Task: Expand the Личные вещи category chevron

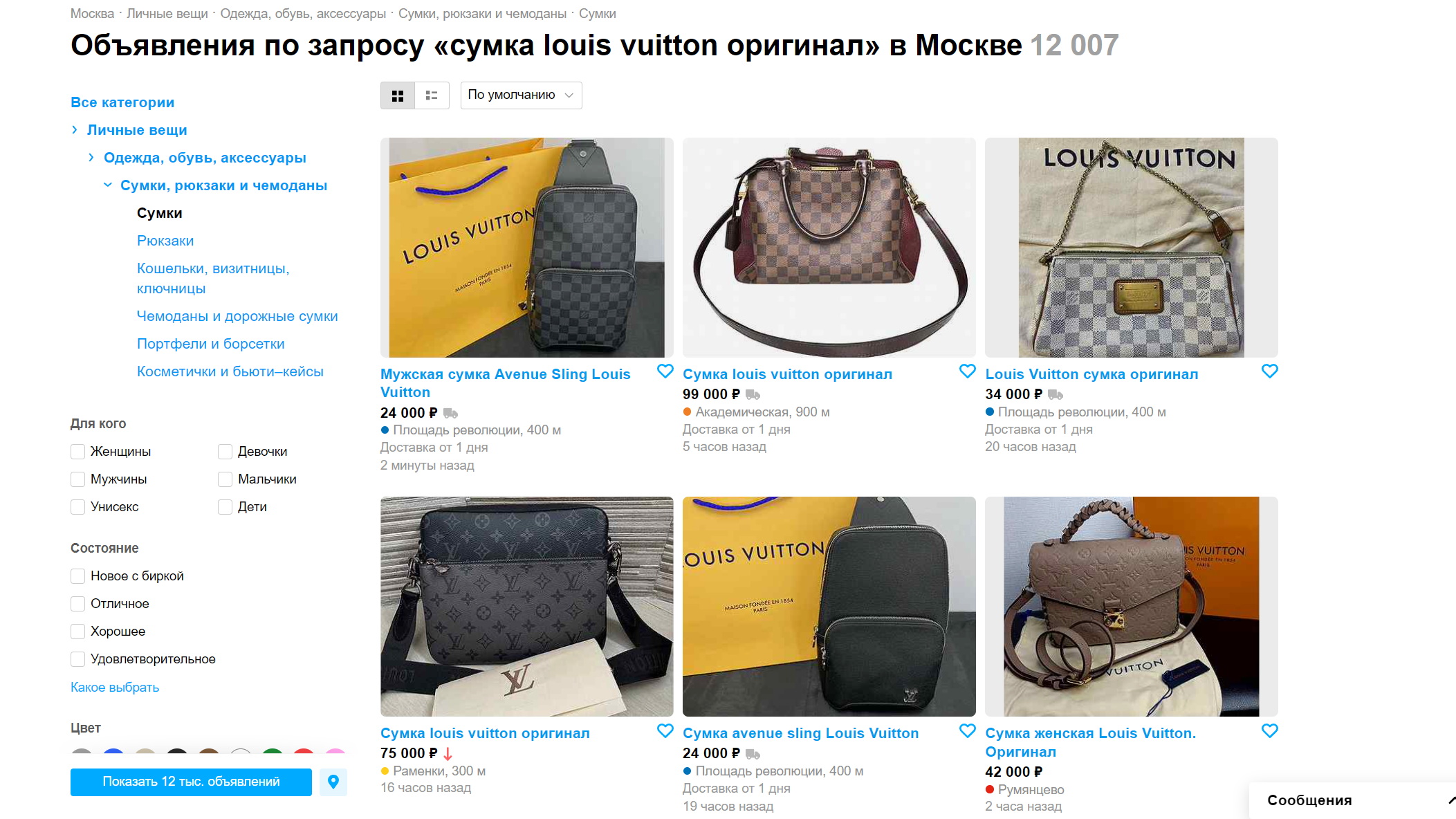Action: (75, 130)
